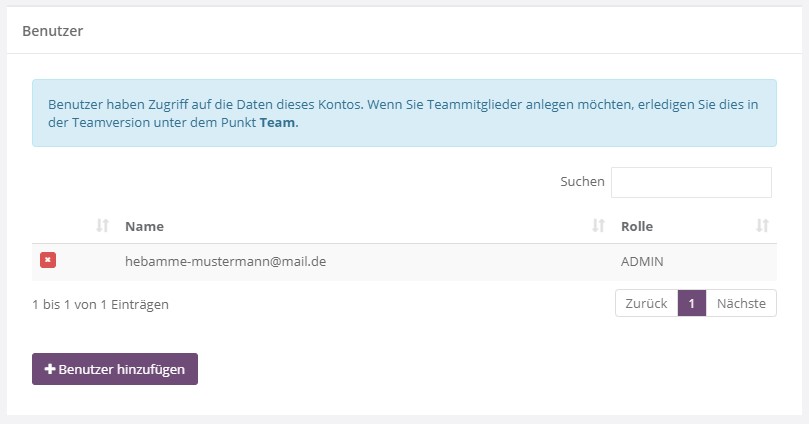The height and width of the screenshot is (424, 809).
Task: Sort table by the Rolle header text
Action: [x=637, y=226]
